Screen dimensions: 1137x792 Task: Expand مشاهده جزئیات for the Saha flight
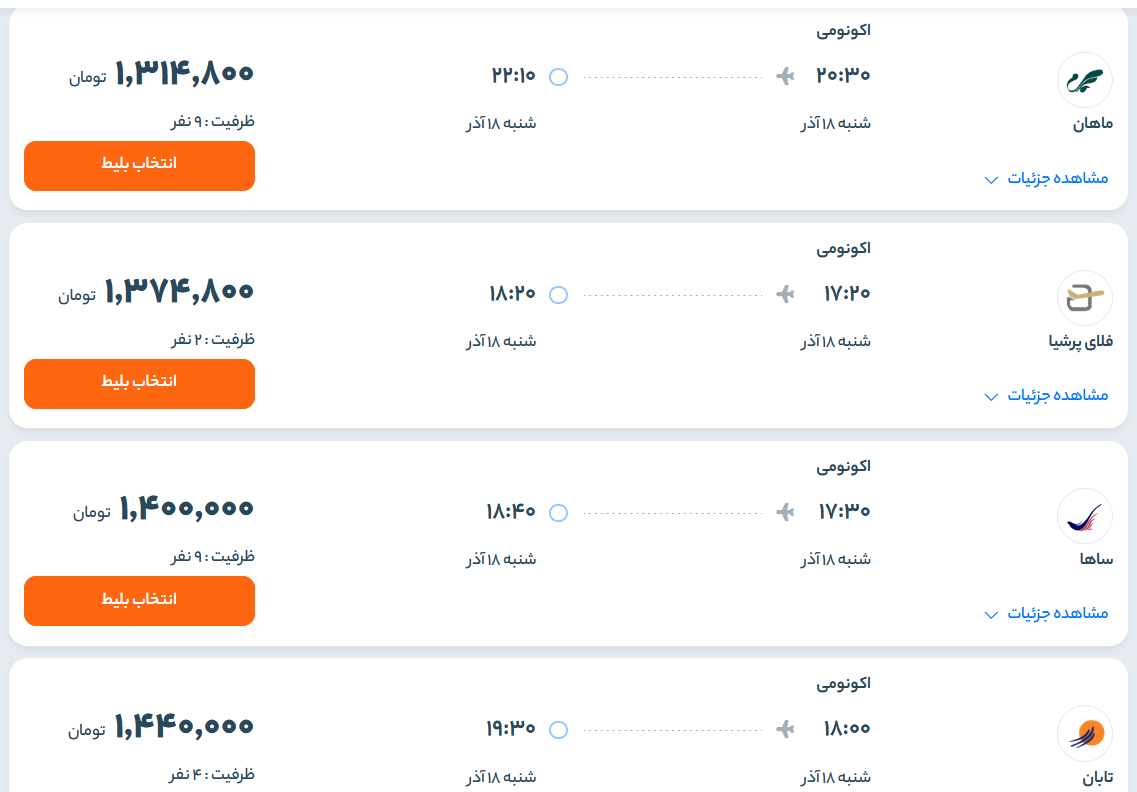1046,613
